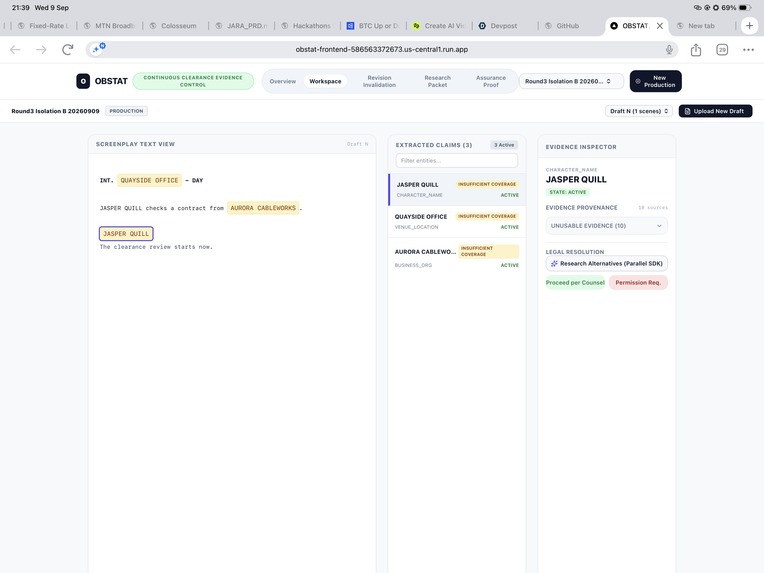Open the Draft N (1 scenes) dropdown
Screen dimensions: 764x573
coord(639,111)
